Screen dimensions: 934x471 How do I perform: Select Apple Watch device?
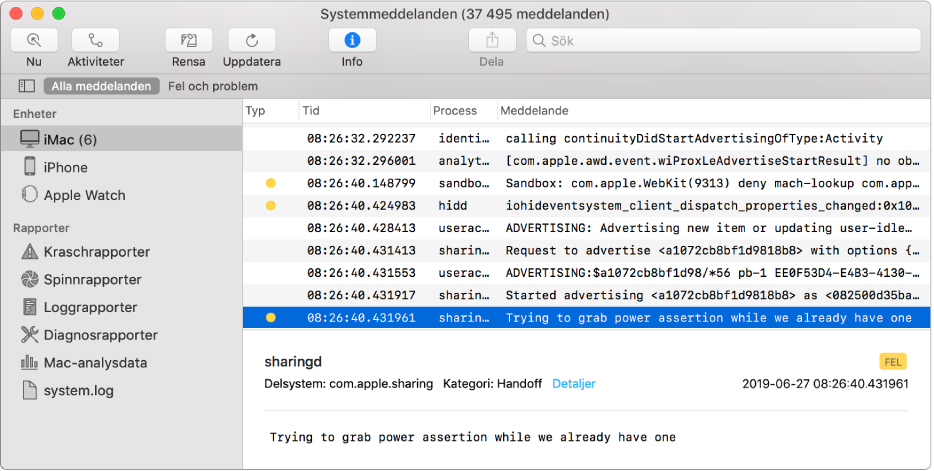122,195
